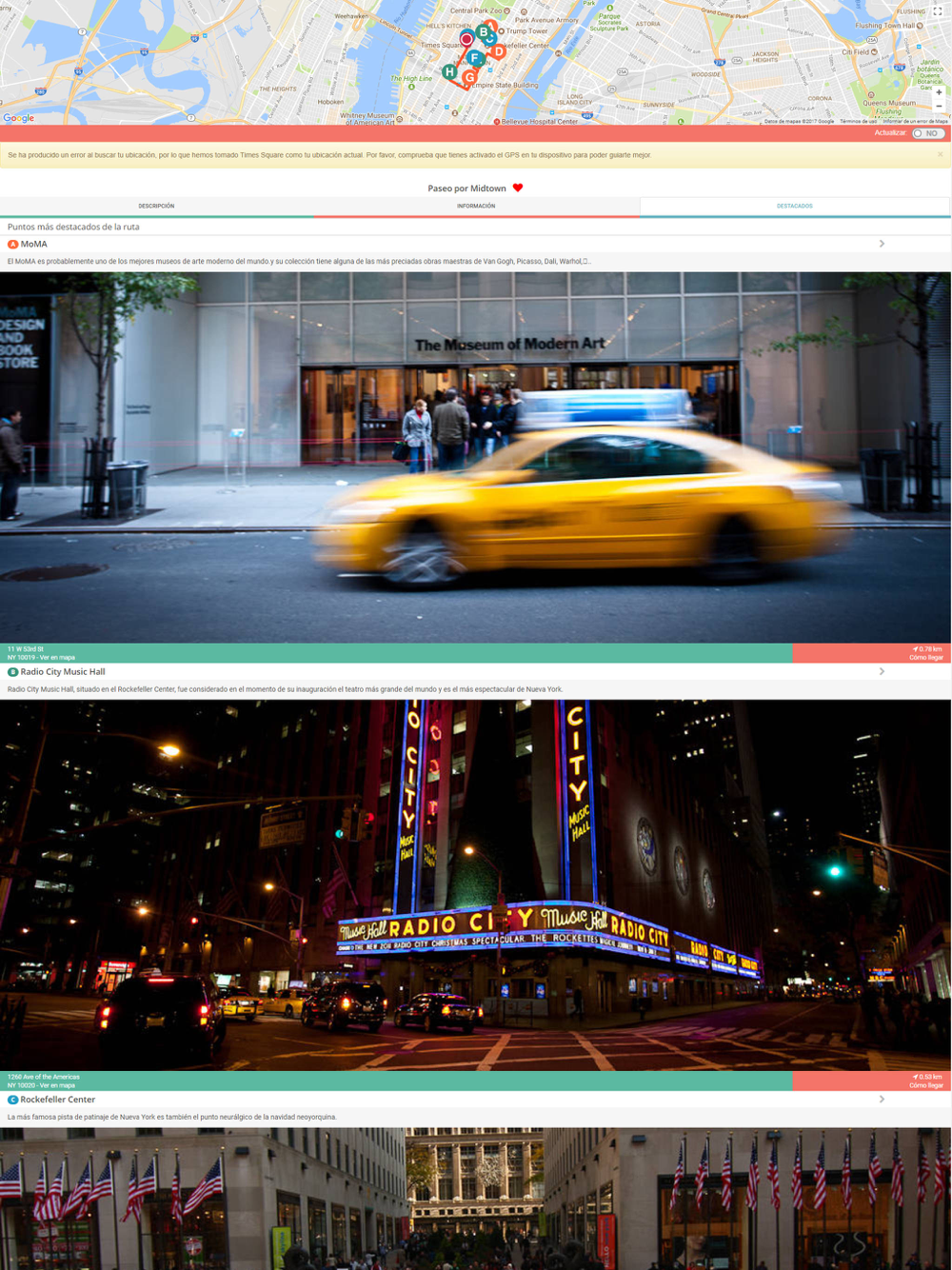Open the Radio City Music Hall title
Image resolution: width=952 pixels, height=1270 pixels.
[x=63, y=672]
